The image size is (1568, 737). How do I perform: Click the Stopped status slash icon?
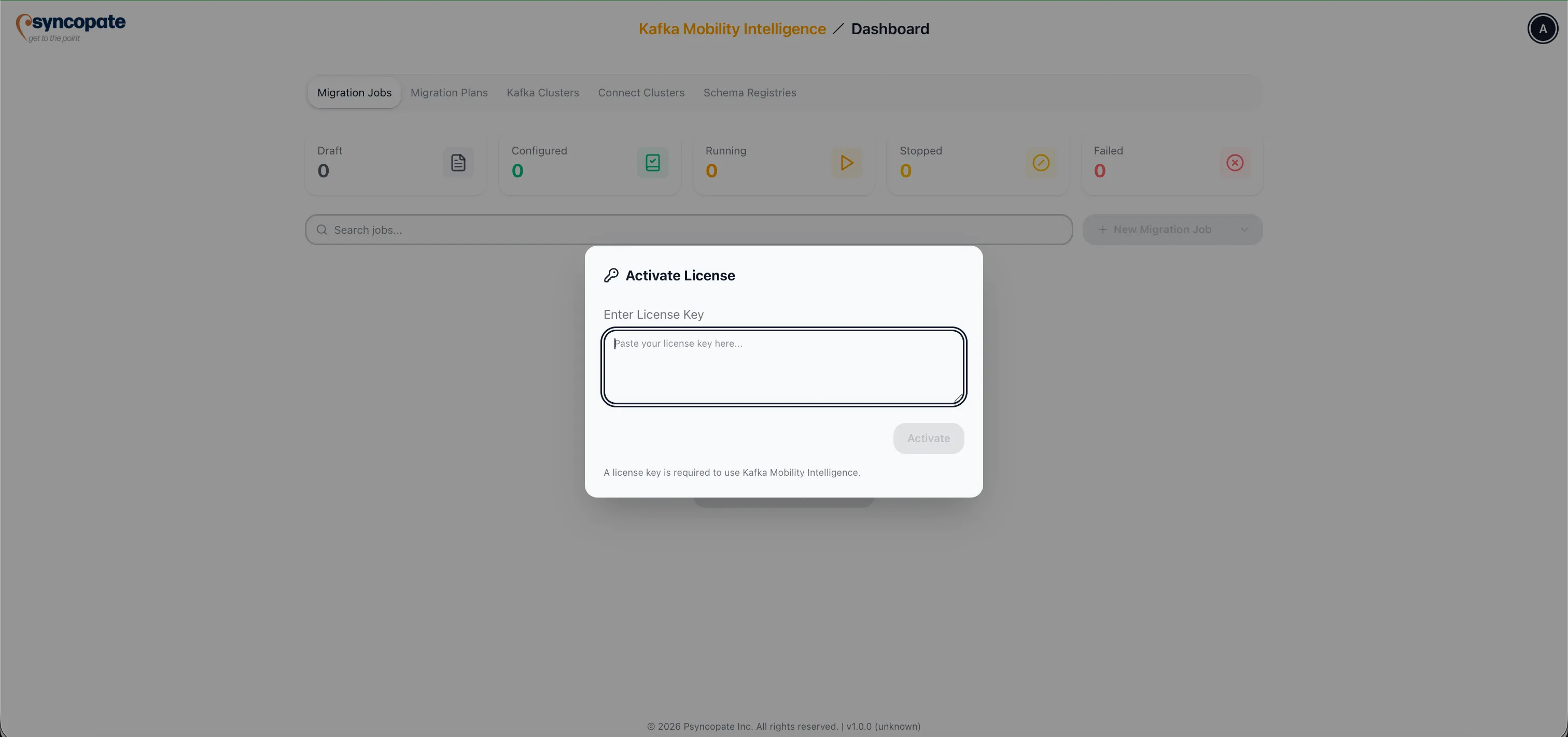[x=1041, y=163]
